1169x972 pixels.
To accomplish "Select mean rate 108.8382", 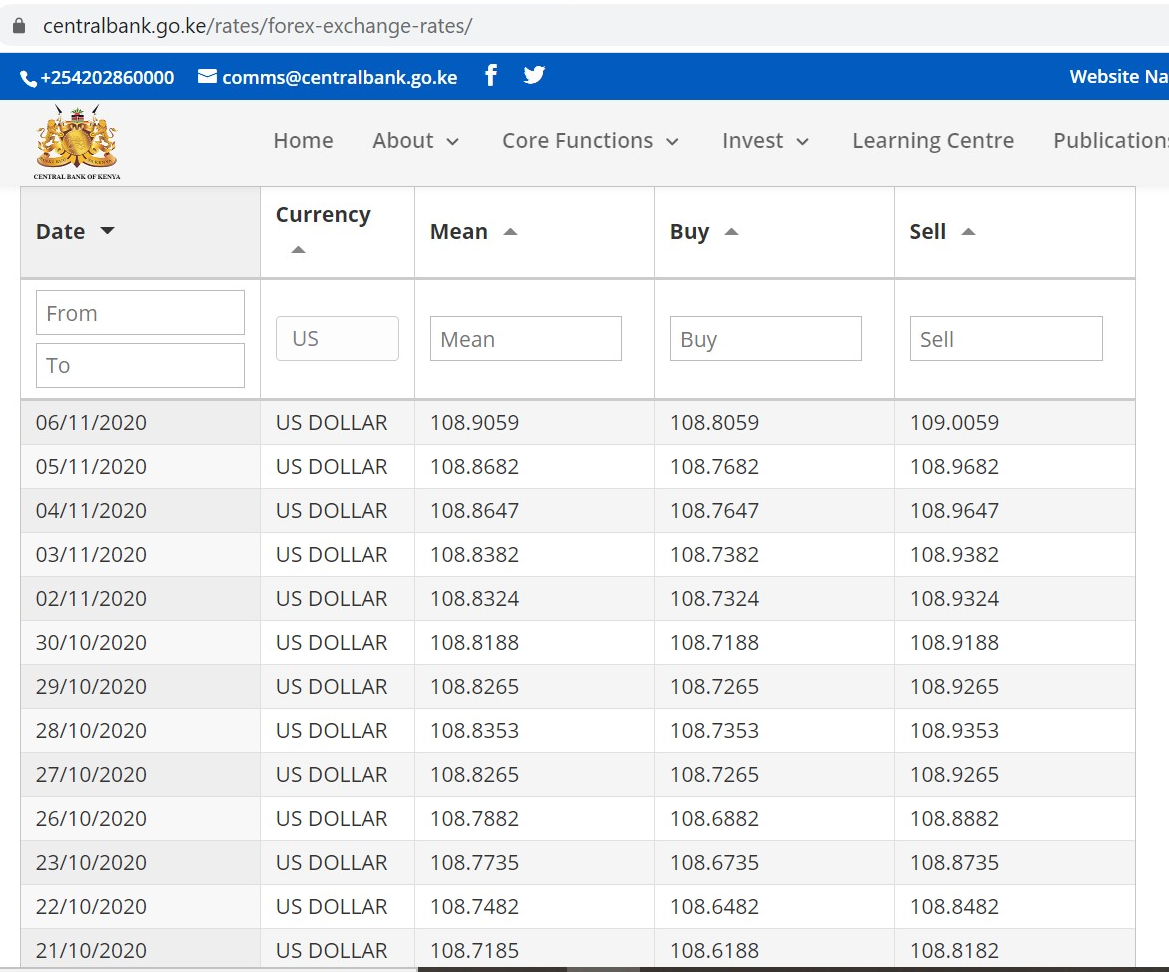I will click(474, 555).
